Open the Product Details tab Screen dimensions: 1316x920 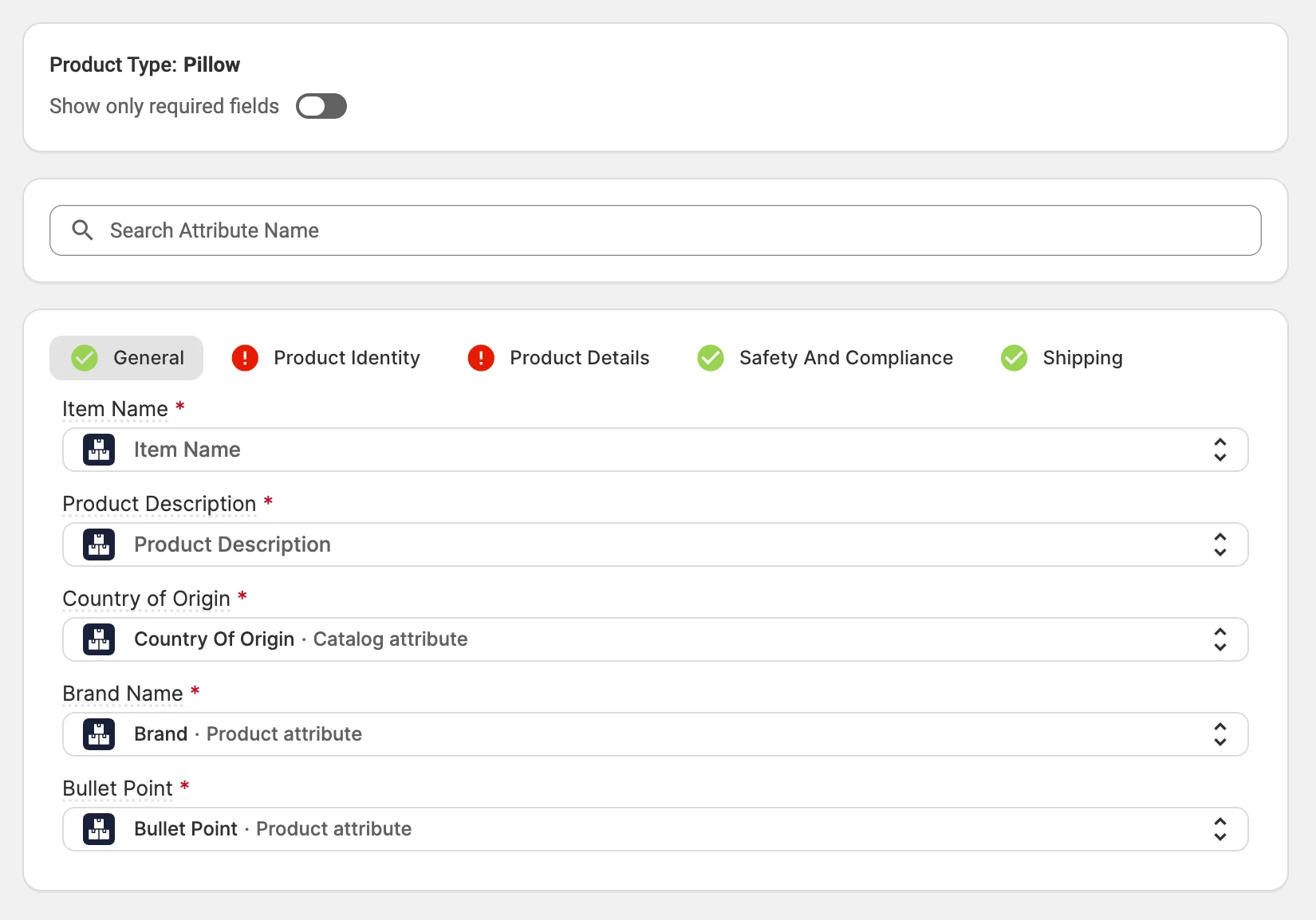click(x=558, y=358)
